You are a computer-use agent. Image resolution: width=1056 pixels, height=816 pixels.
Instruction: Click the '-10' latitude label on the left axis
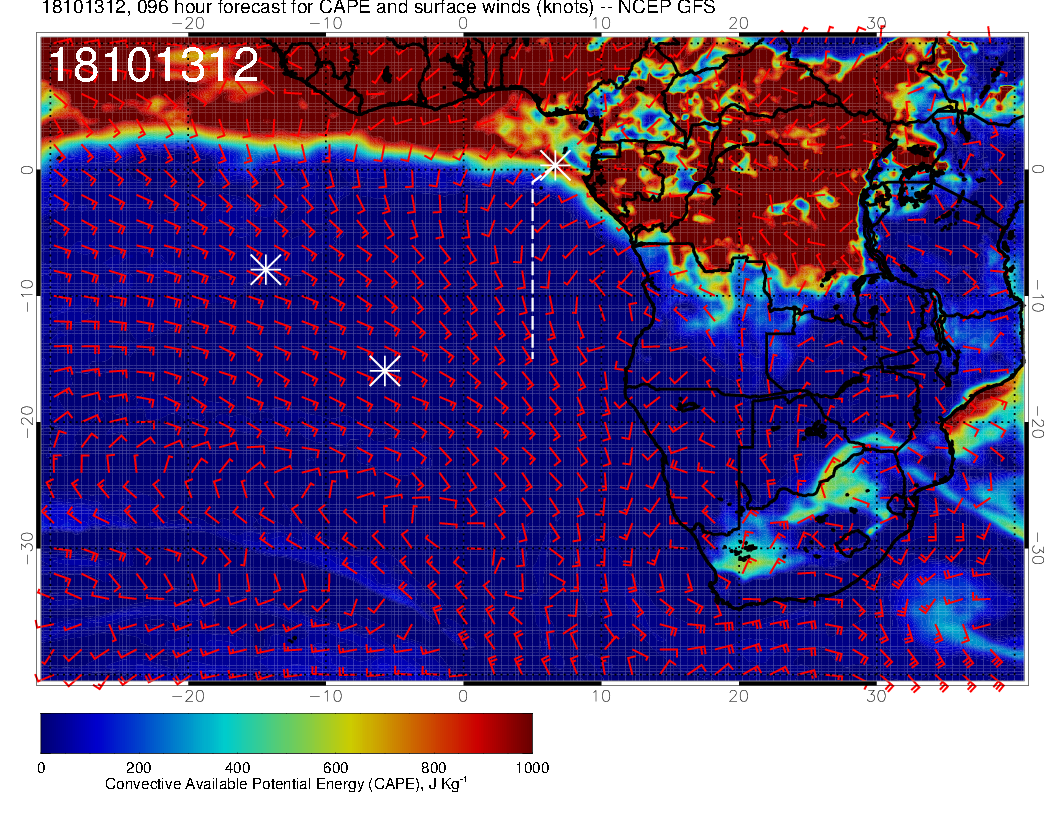[26, 295]
